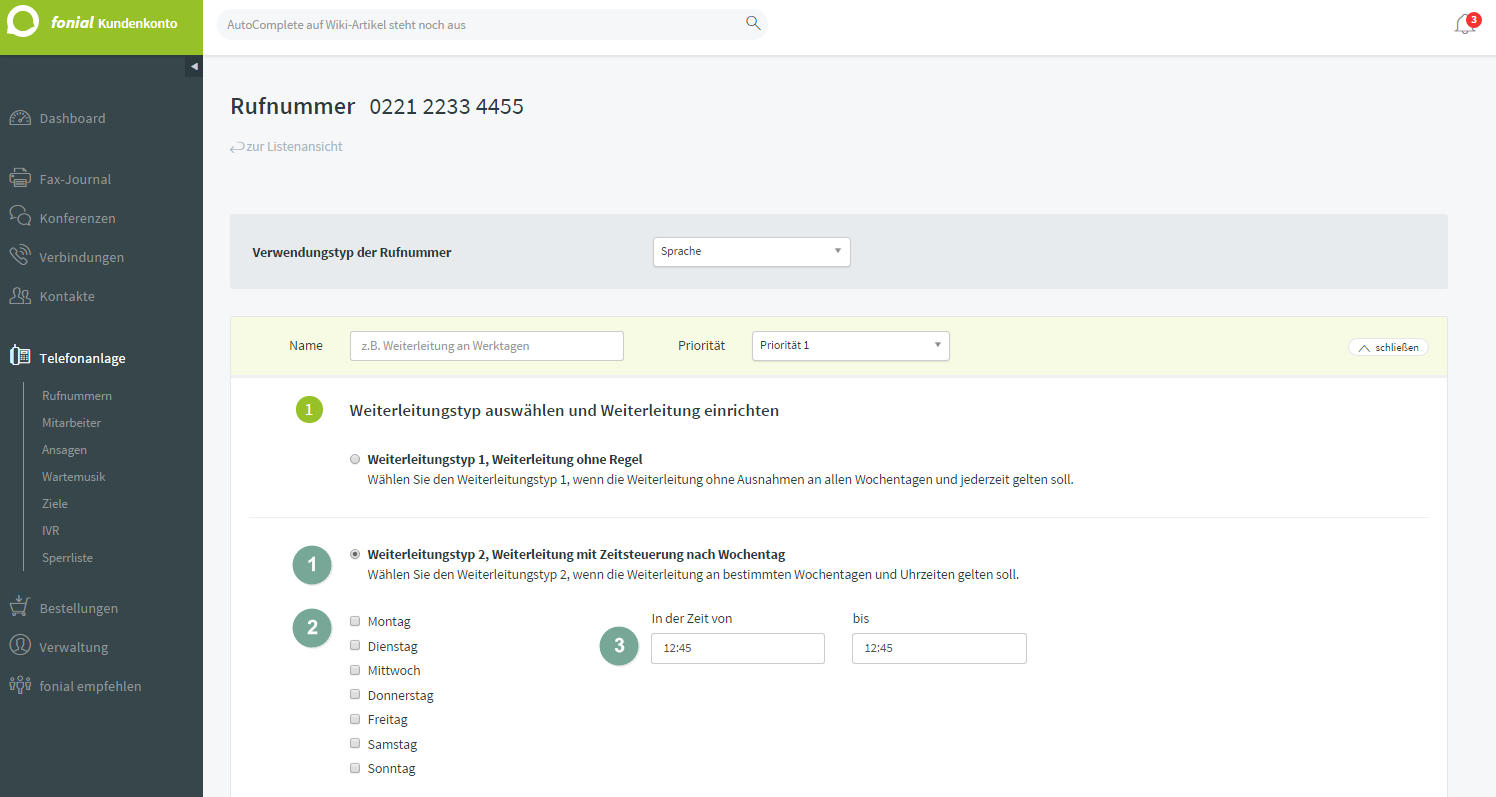Open IVR submenu entry
Screen dimensions: 1496x797
[x=51, y=531]
